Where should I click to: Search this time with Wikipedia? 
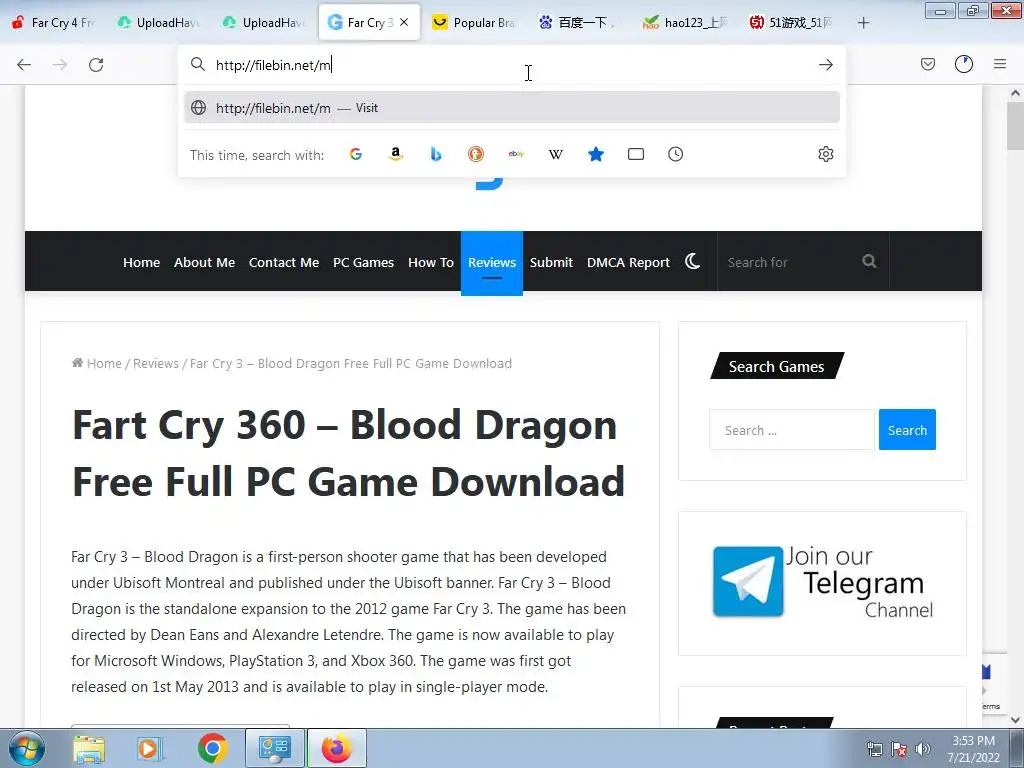click(556, 154)
